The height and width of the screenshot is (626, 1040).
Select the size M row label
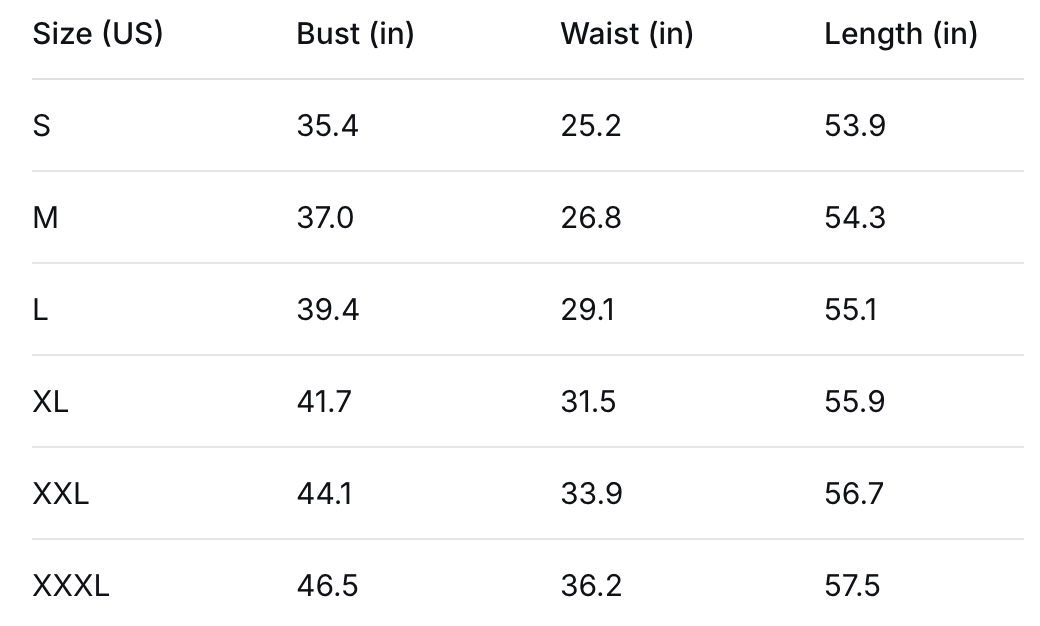45,218
